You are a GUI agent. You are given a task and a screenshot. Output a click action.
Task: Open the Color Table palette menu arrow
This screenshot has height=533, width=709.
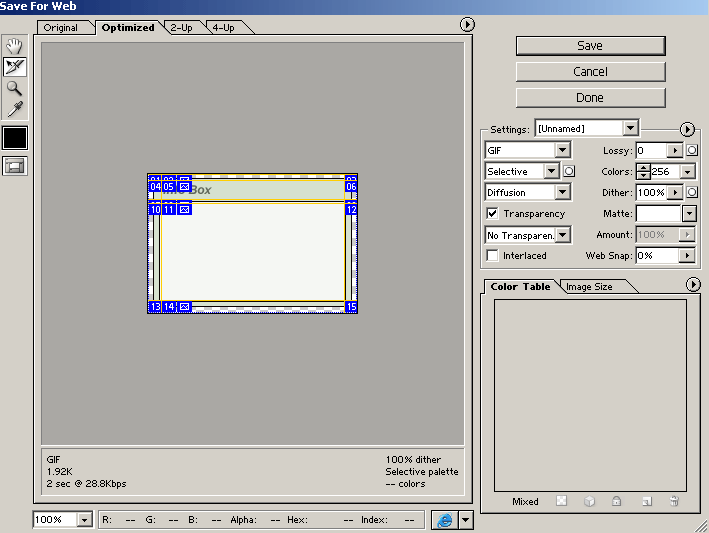694,285
